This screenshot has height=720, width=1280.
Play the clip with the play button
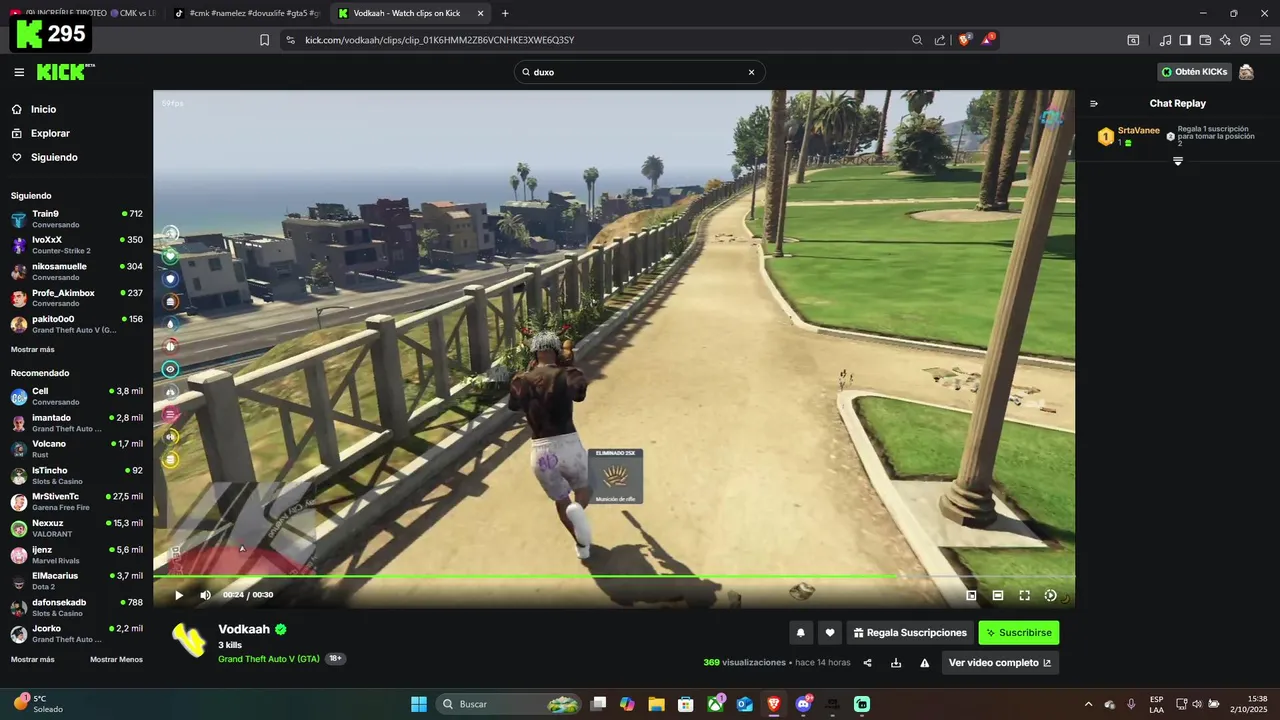[179, 595]
